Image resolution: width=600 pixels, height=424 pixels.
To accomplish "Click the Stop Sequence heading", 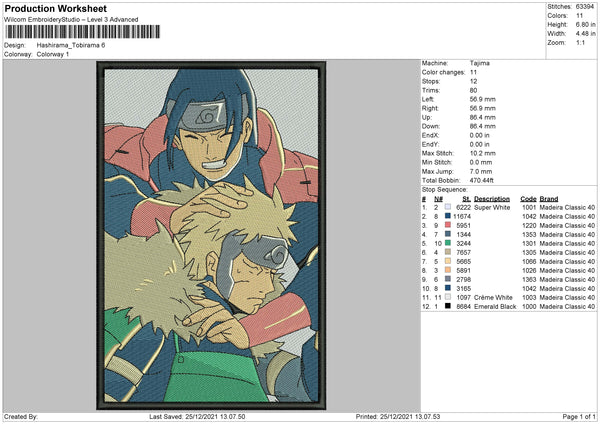I will 445,189.
